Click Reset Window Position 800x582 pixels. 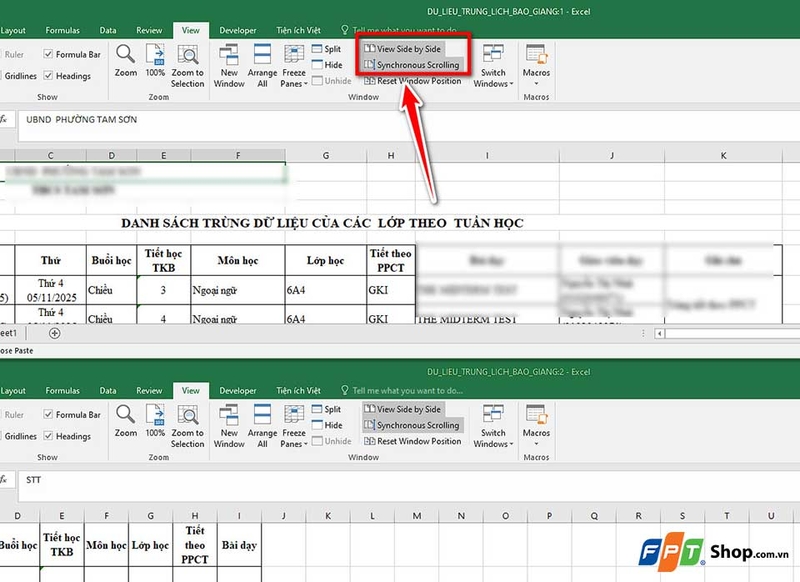416,80
